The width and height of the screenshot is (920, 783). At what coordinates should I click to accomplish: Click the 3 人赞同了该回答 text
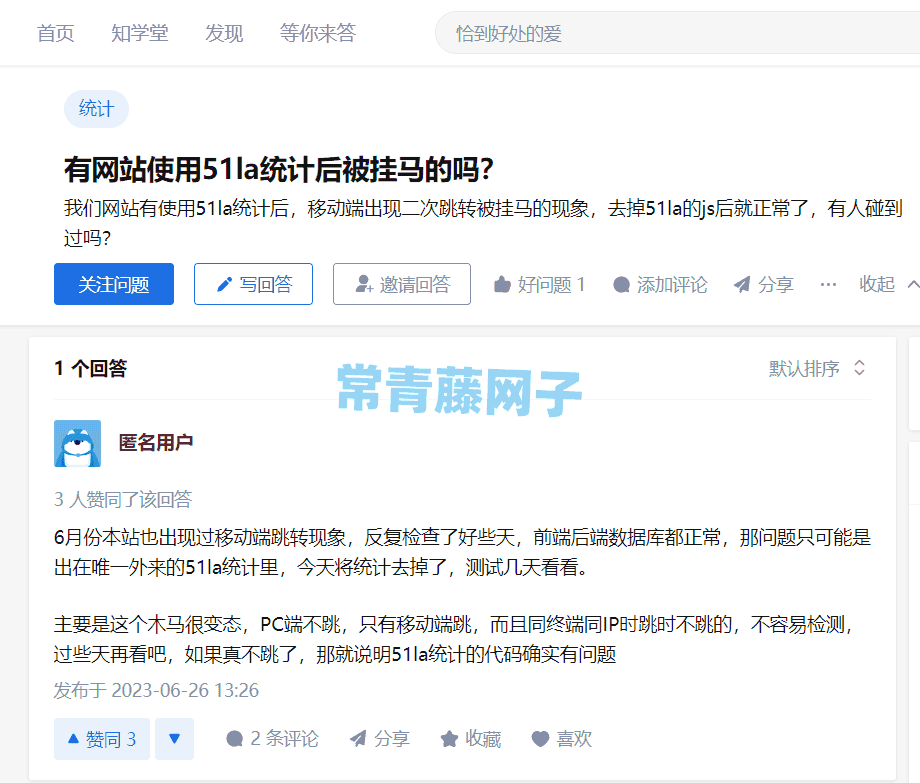[123, 499]
